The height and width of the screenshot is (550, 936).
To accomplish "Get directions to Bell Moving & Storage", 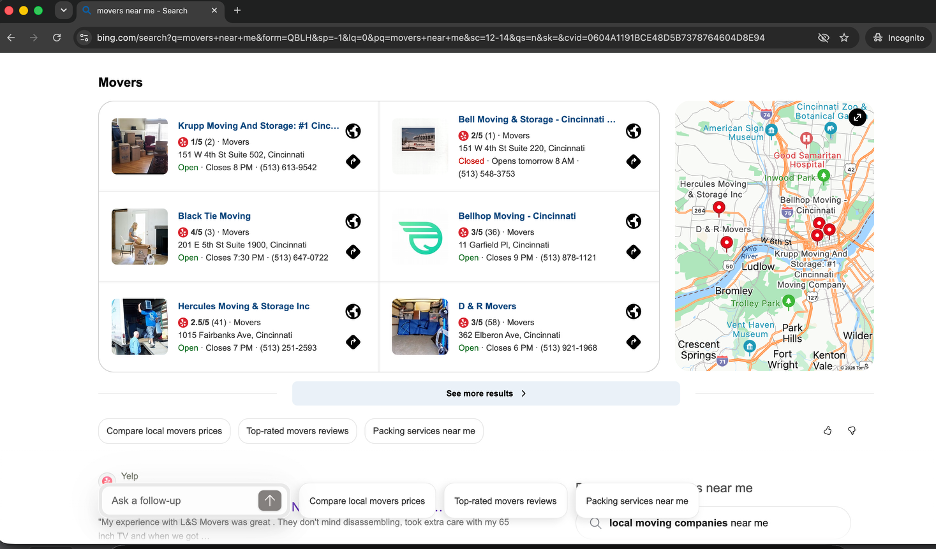I will [633, 161].
